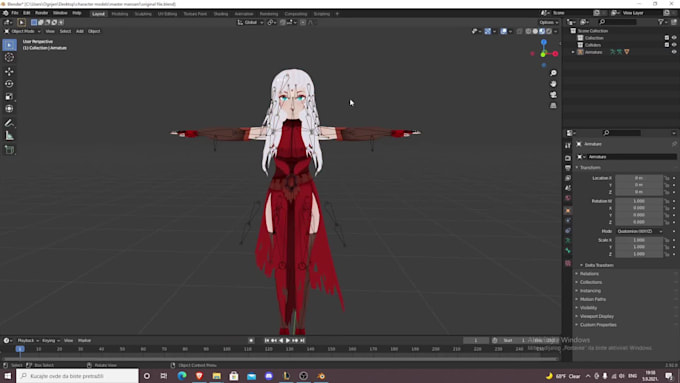Open the Render menu
The image size is (680, 383).
click(41, 13)
